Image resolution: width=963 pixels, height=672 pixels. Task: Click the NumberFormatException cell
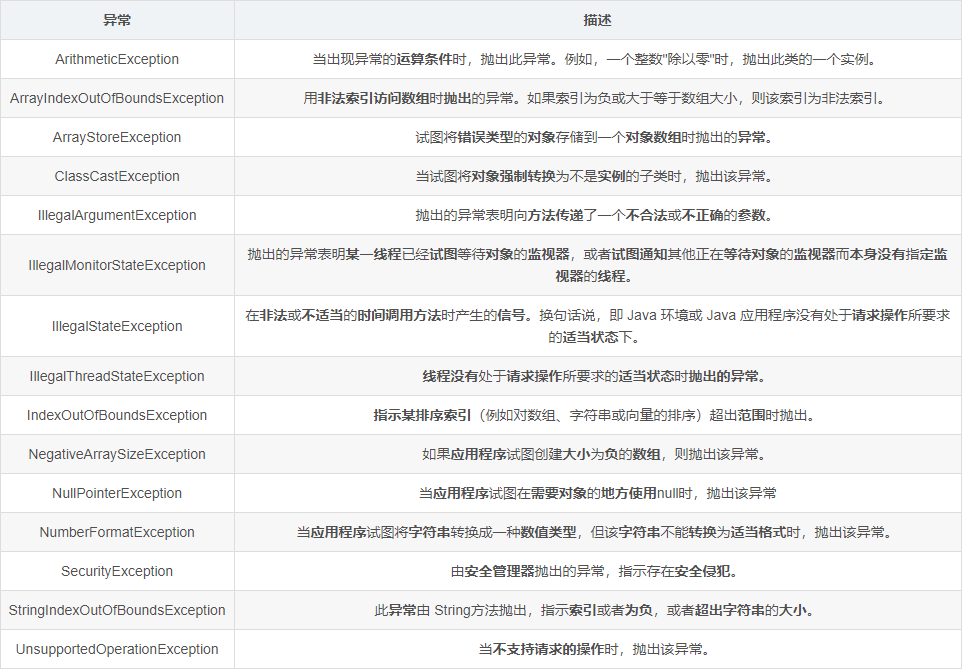point(117,532)
